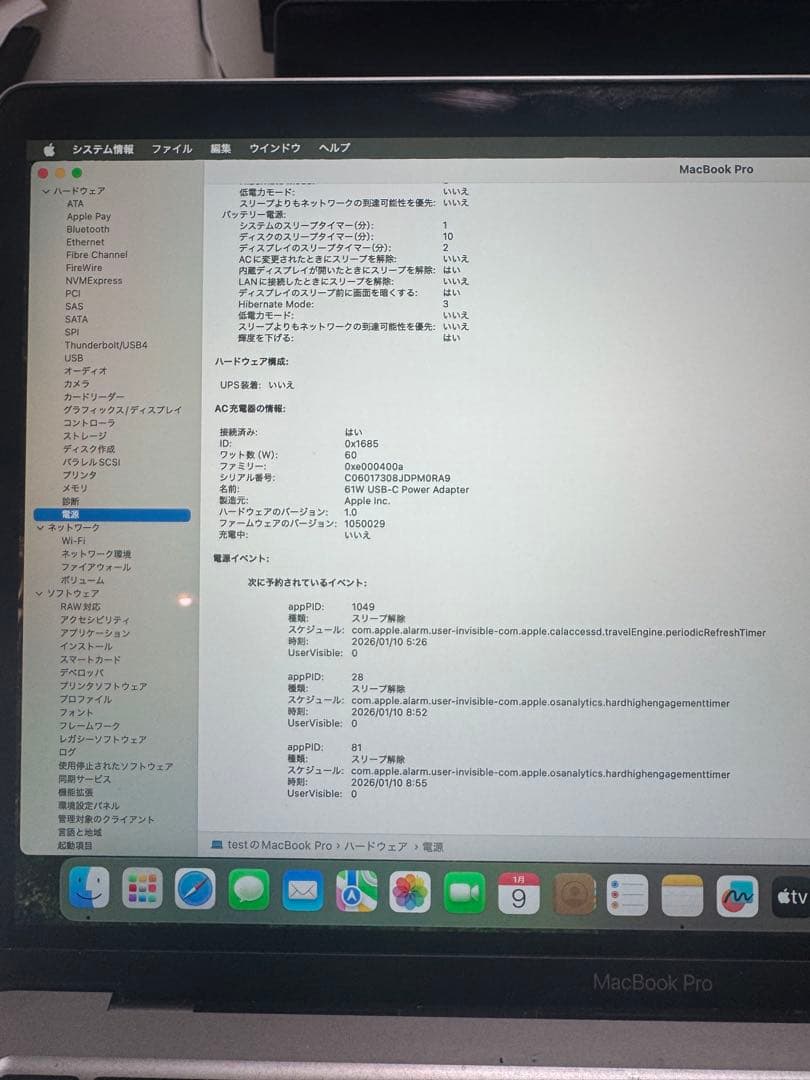Open Launchpad

(x=142, y=889)
